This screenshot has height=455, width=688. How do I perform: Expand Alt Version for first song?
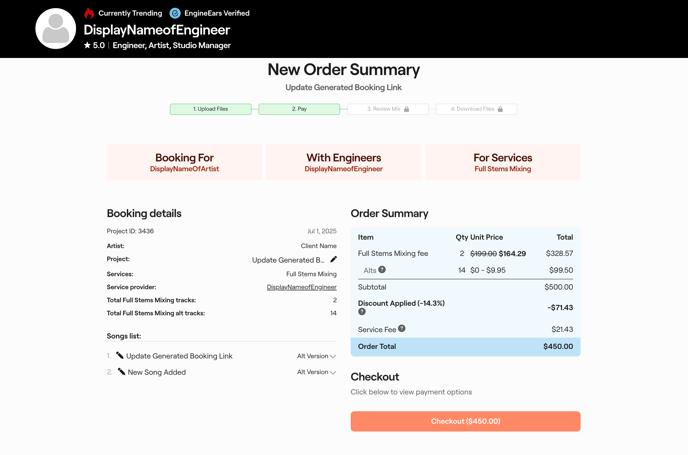[316, 356]
